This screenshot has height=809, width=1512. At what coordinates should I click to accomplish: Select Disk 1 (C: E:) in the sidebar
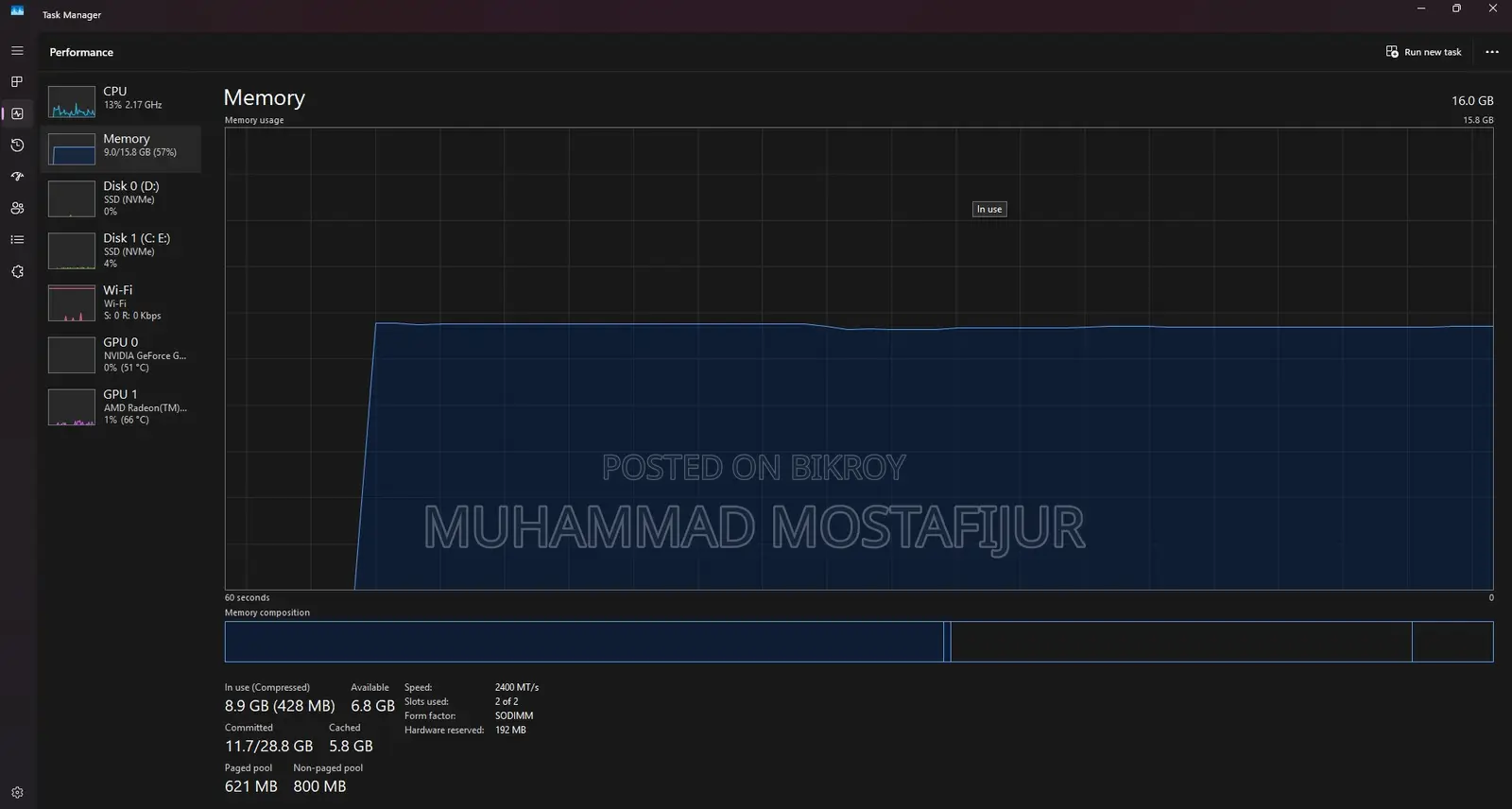(121, 250)
